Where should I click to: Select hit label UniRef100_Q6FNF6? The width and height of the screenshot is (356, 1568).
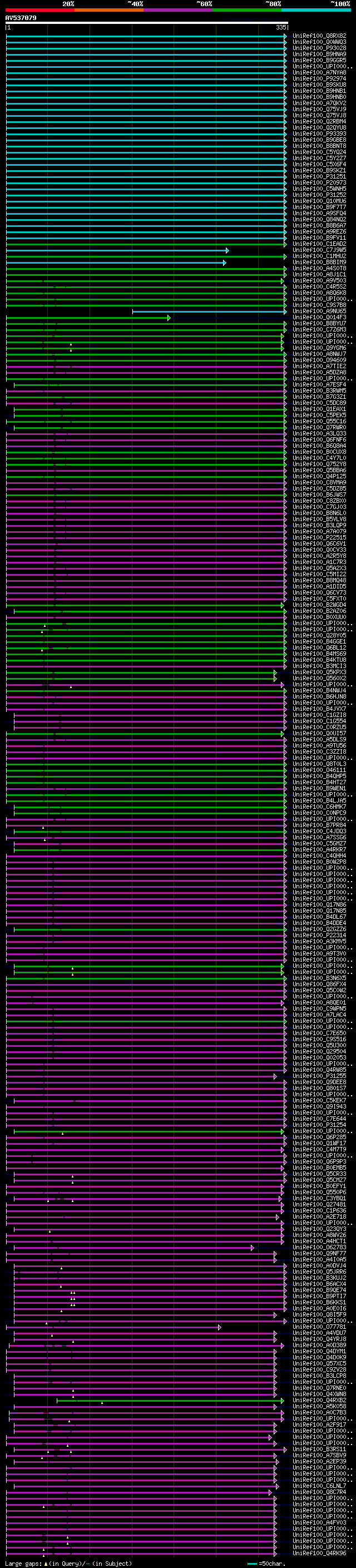[319, 439]
